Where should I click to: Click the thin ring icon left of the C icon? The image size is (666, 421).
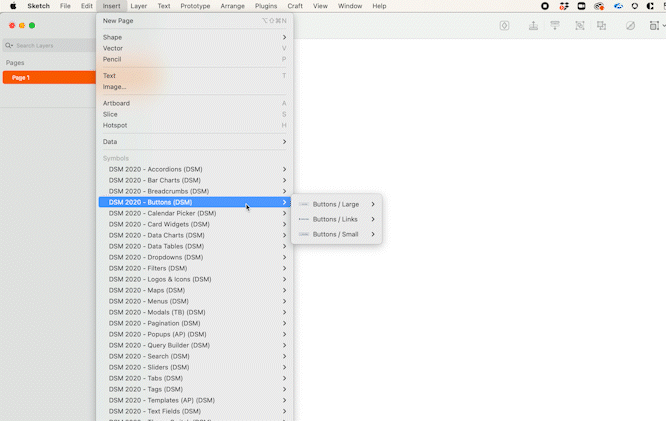click(x=635, y=6)
